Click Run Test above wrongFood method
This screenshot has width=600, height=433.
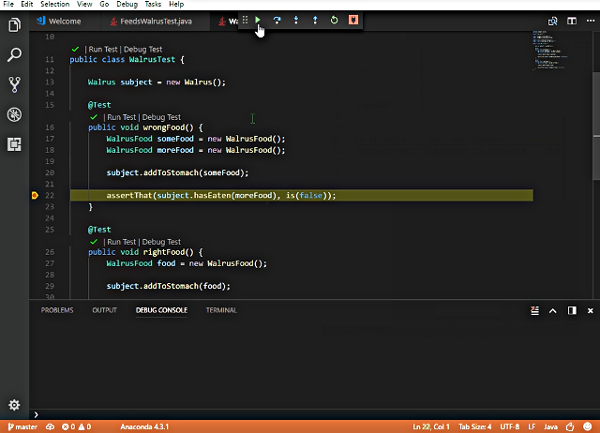pyautogui.click(x=121, y=117)
